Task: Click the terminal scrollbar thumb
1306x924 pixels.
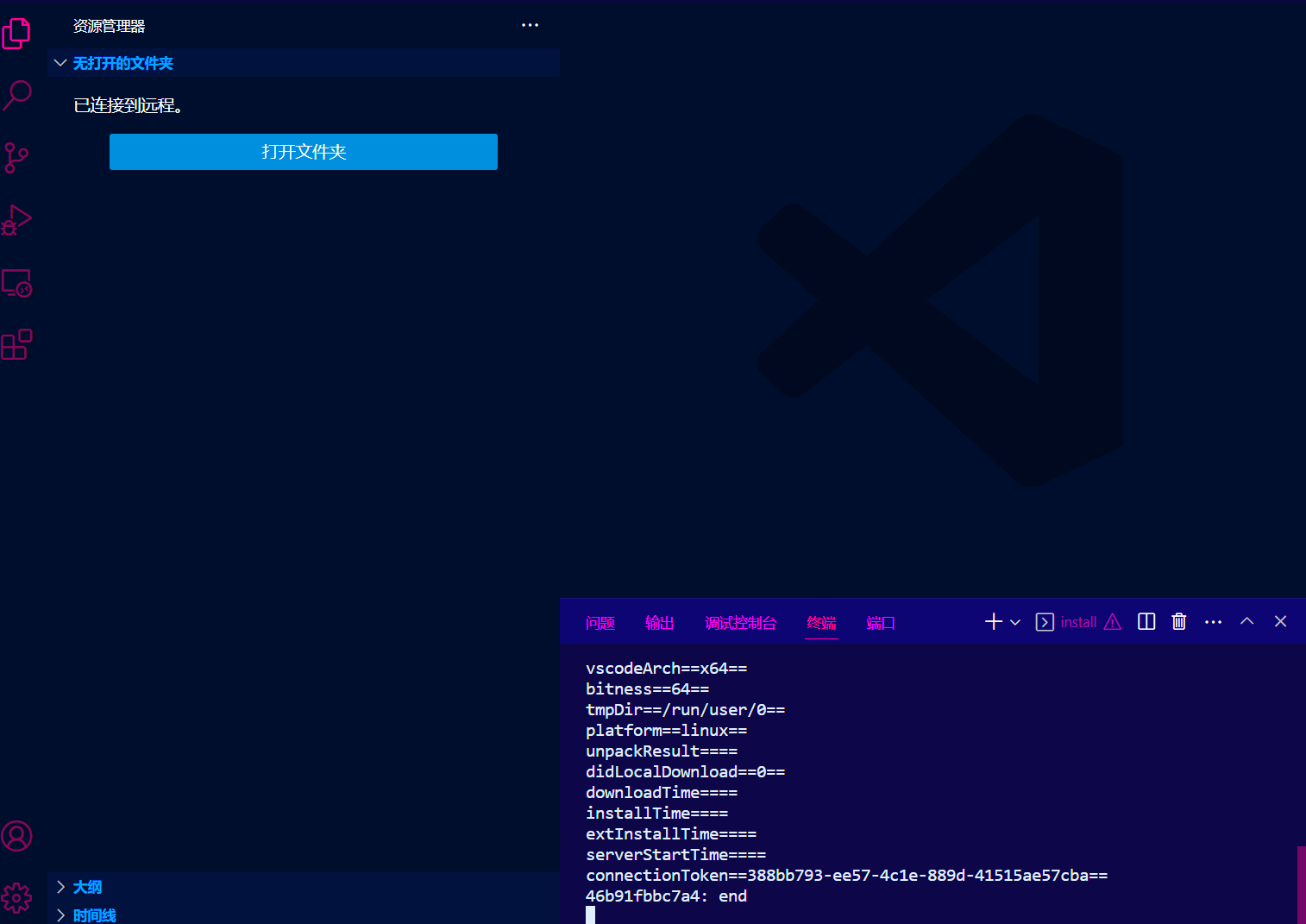Action: [x=1302, y=884]
